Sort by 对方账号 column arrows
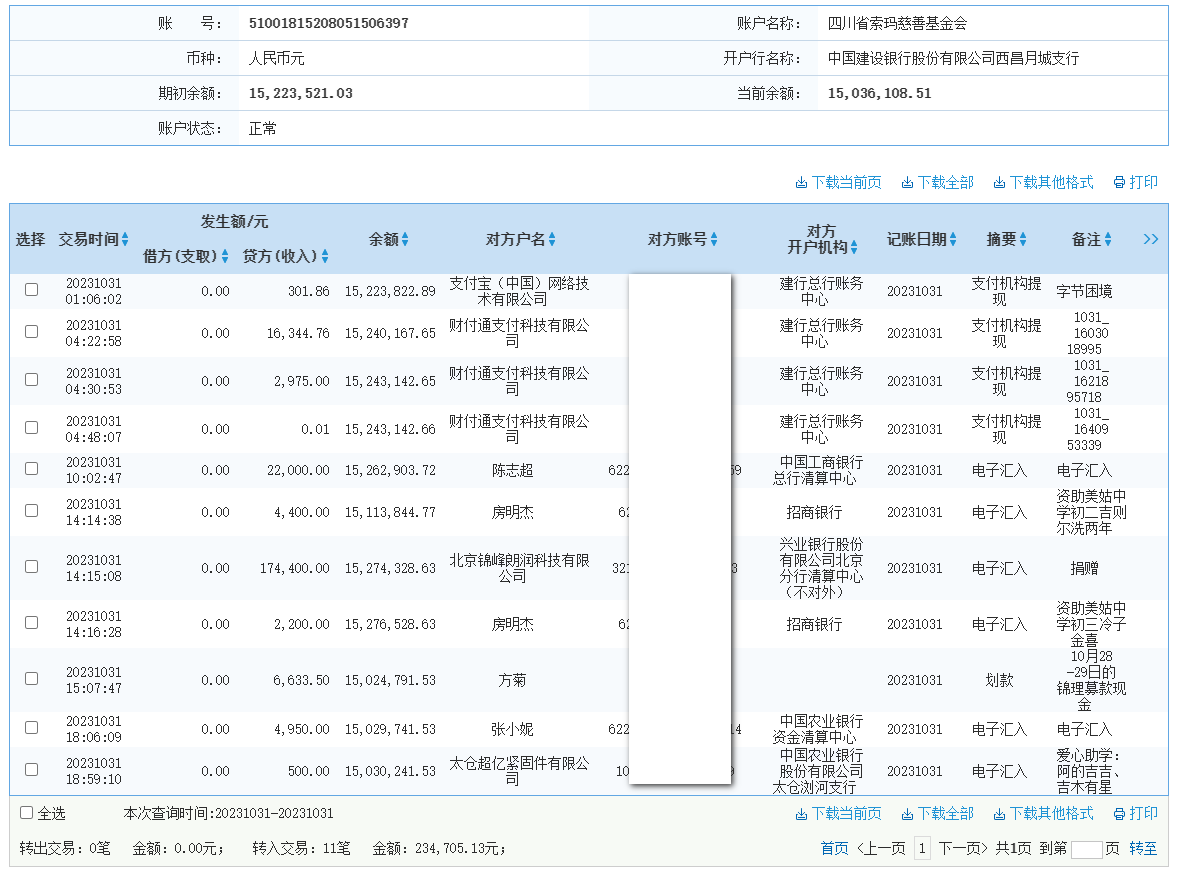Image resolution: width=1181 pixels, height=870 pixels. (x=714, y=240)
